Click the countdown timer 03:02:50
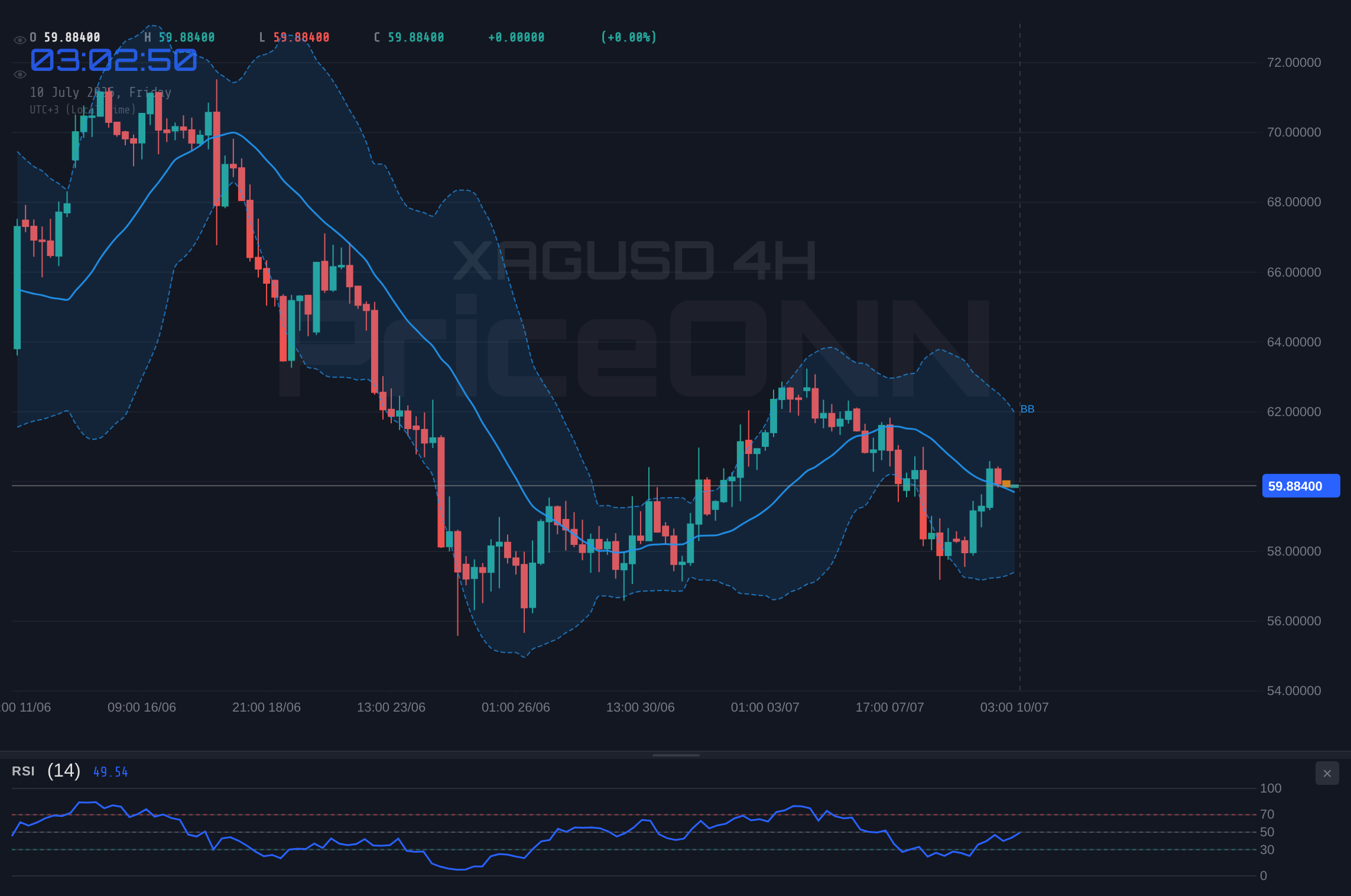Screen dimensions: 1351x896 click(x=113, y=60)
